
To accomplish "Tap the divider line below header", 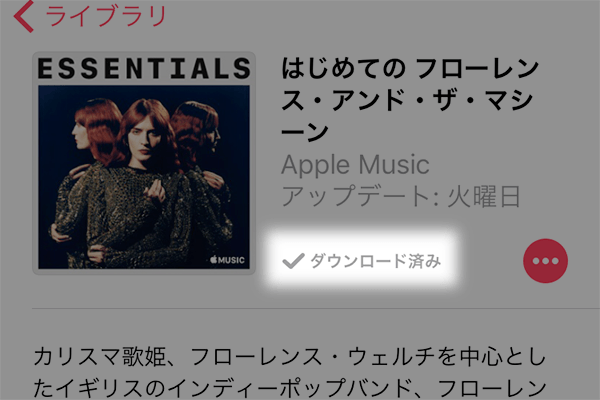I will 316,308.
